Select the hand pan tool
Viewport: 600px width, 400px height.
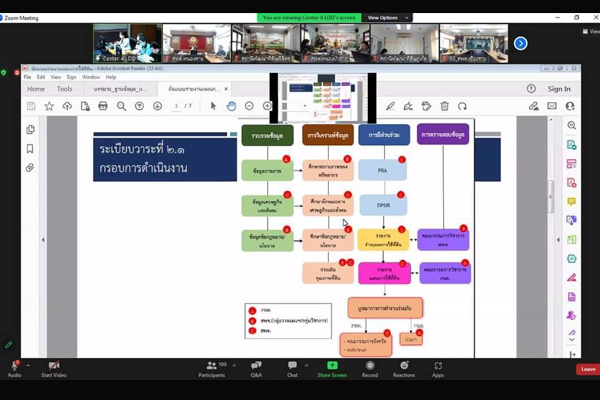click(231, 106)
